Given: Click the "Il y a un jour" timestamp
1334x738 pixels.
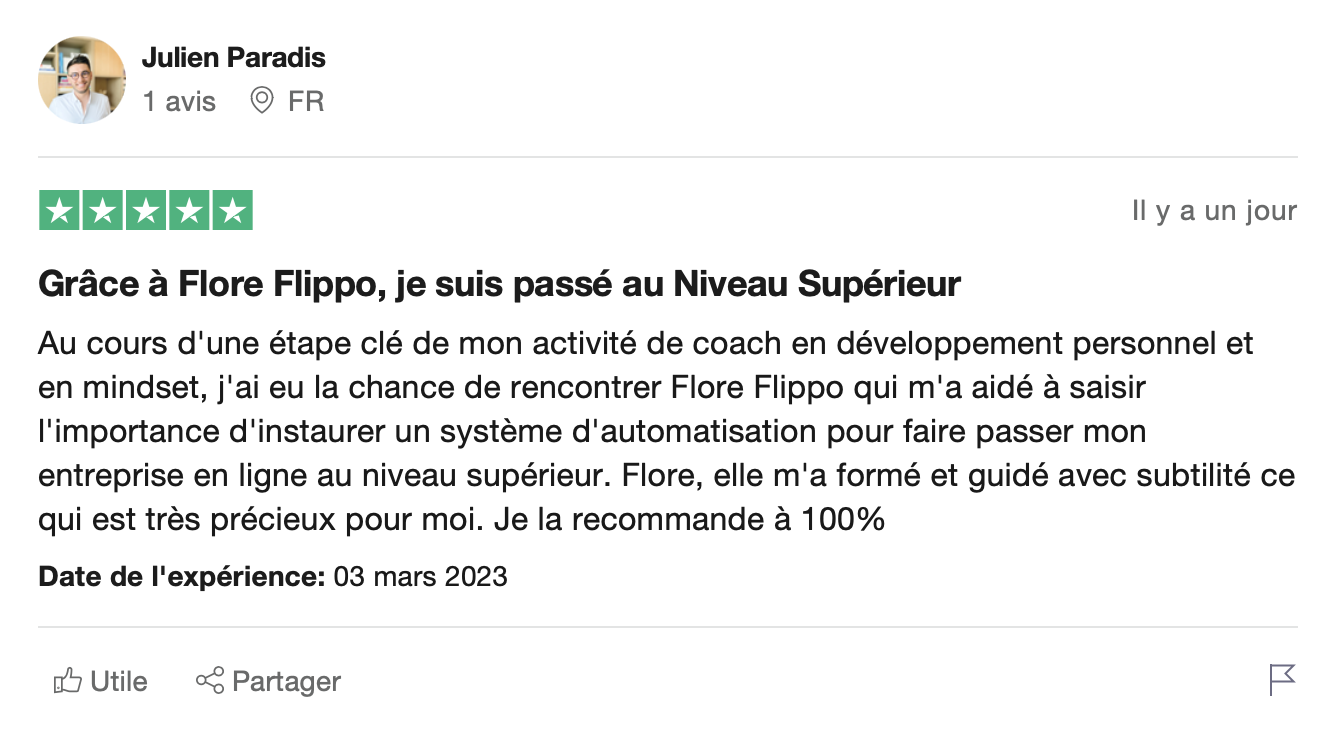Looking at the screenshot, I should (x=1214, y=211).
